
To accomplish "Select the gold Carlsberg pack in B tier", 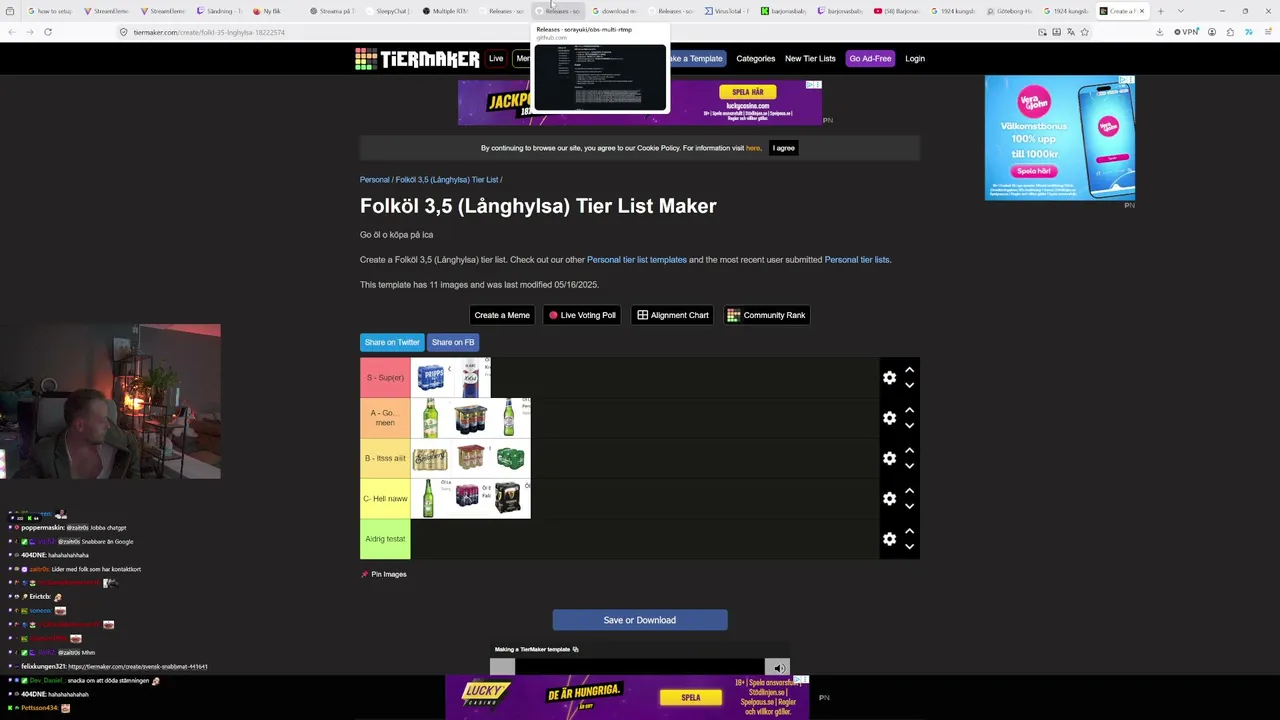I will 430,458.
